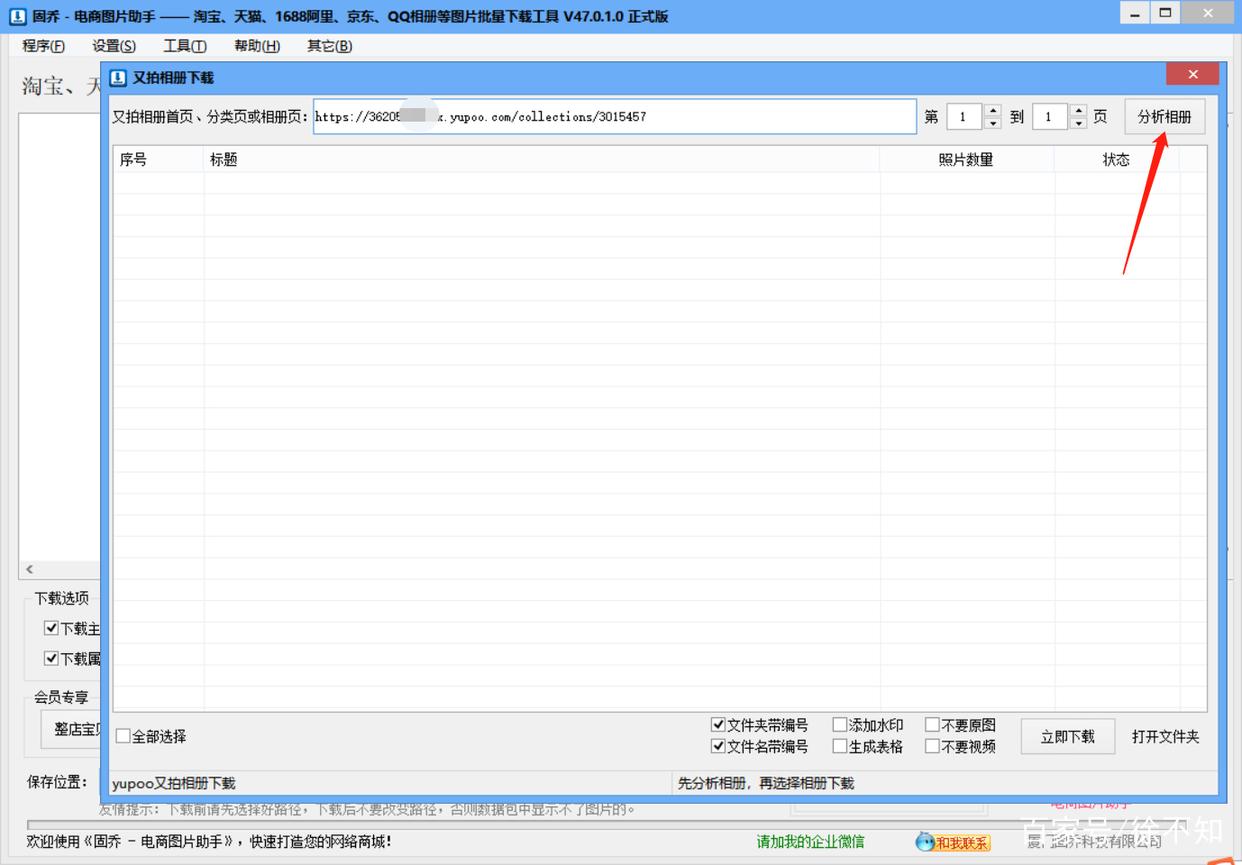Enable the 添加水印 watermark option

pos(840,724)
